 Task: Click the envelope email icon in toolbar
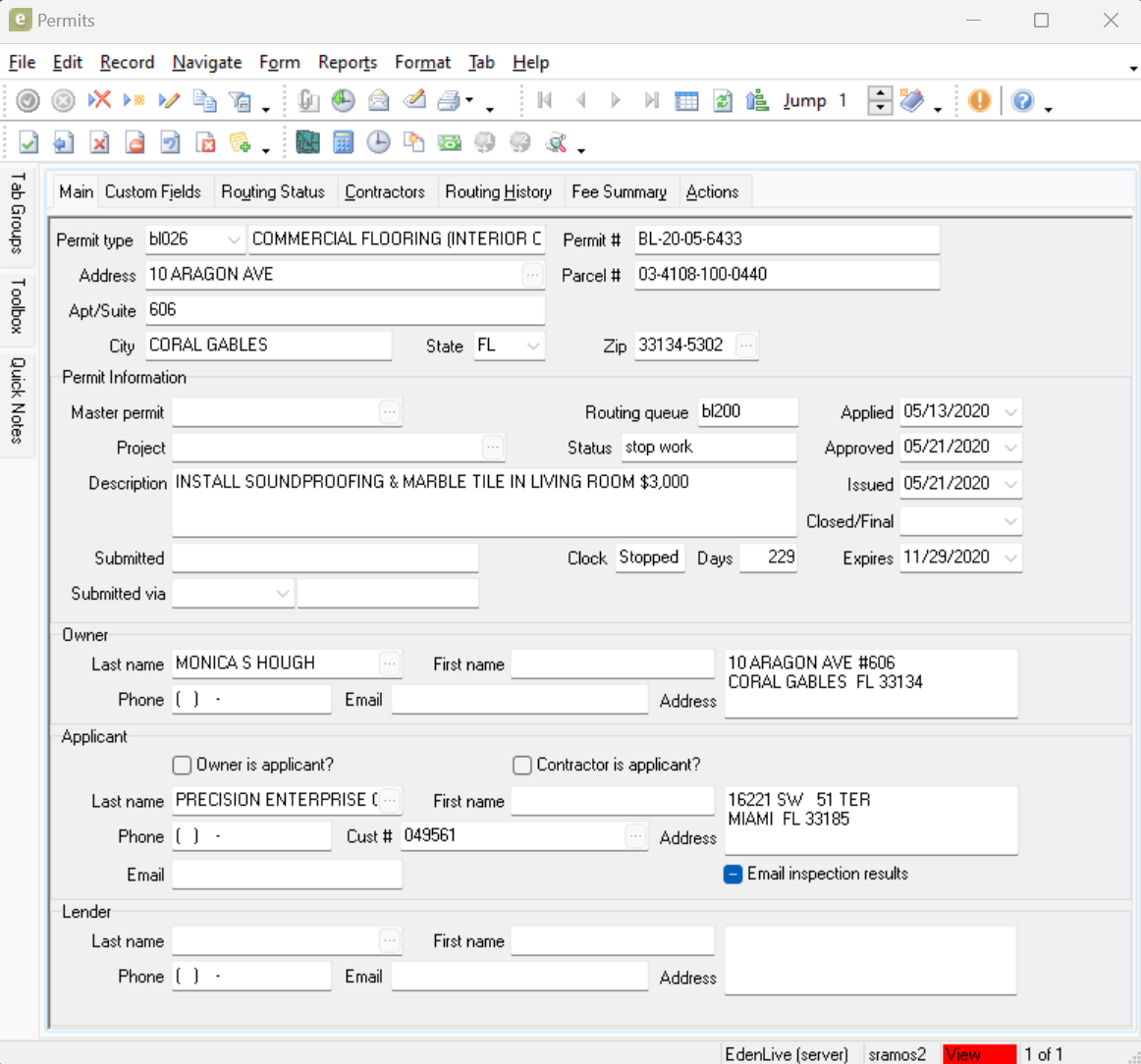click(379, 100)
